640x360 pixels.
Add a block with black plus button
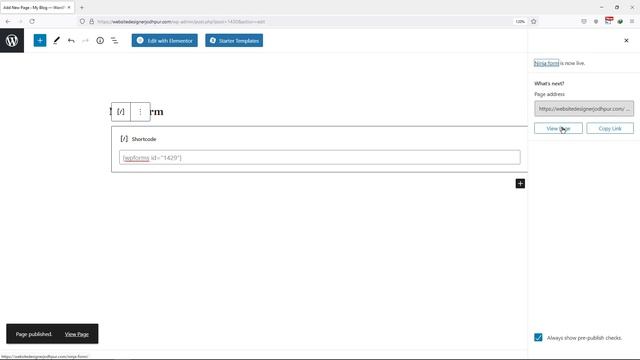pos(520,184)
